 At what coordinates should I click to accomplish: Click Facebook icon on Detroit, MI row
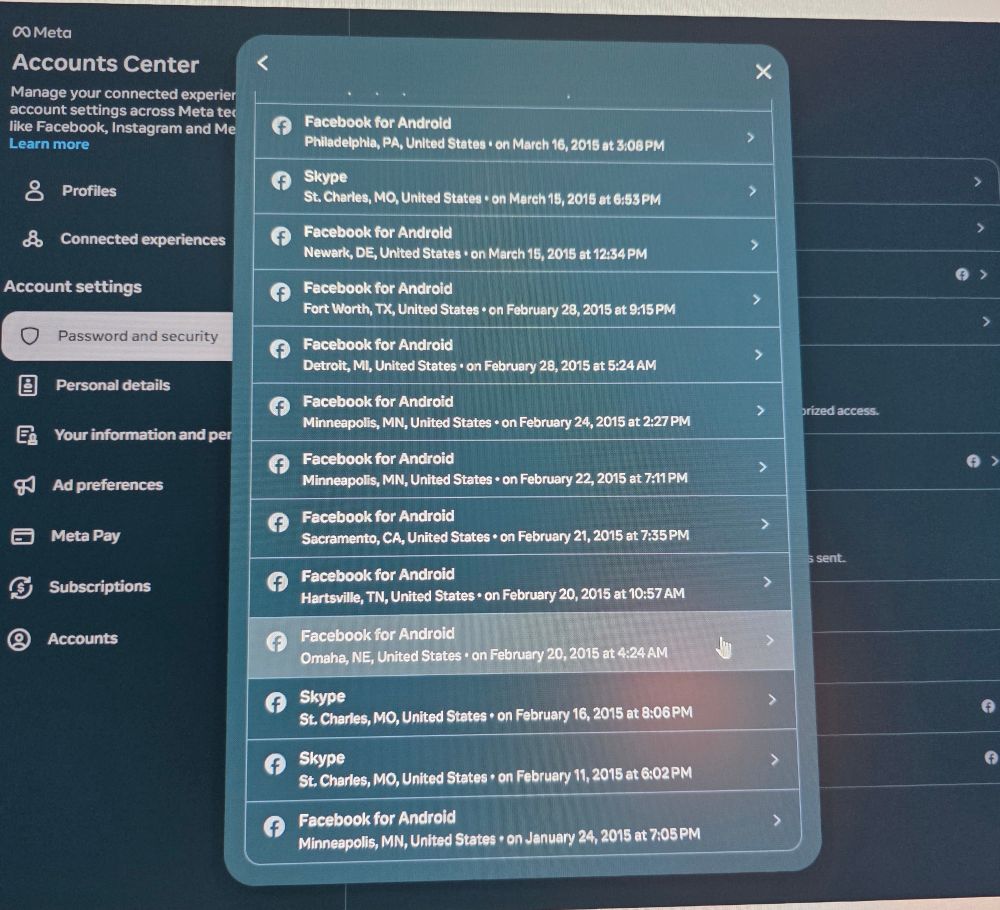(279, 348)
